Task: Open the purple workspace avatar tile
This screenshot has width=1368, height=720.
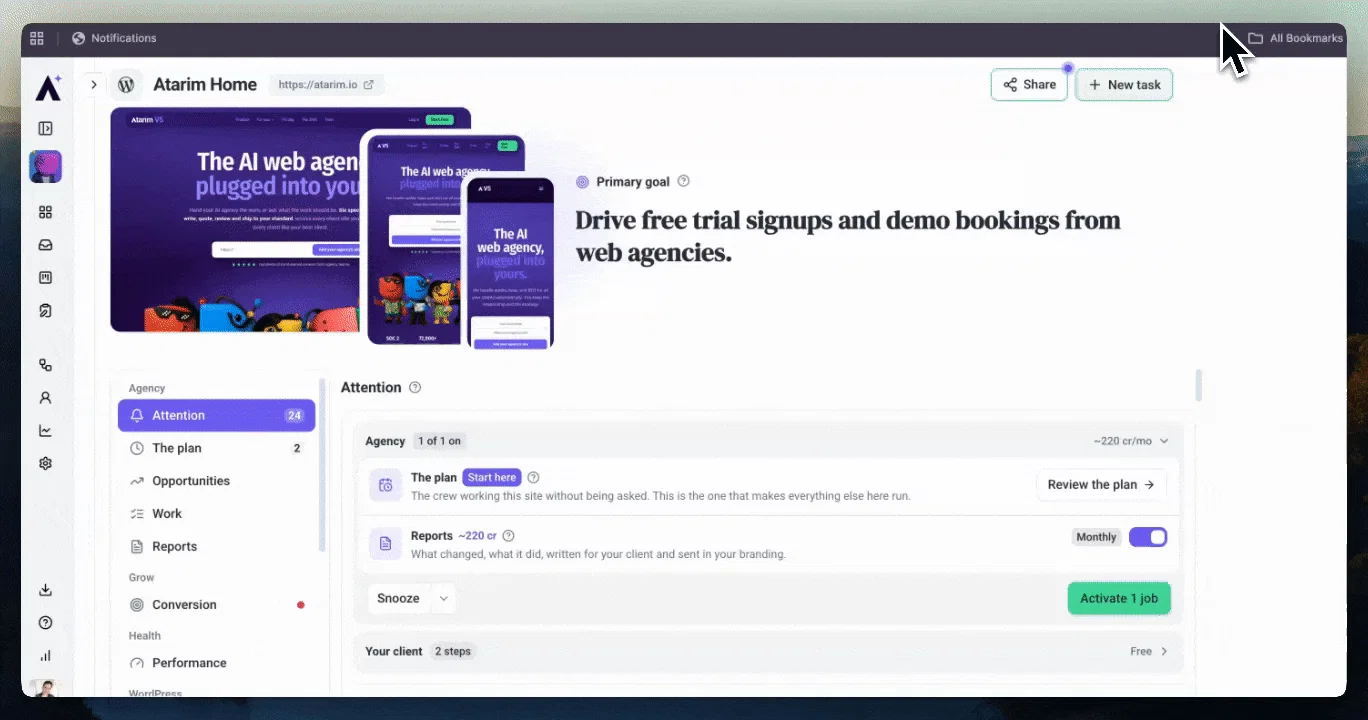Action: click(46, 167)
